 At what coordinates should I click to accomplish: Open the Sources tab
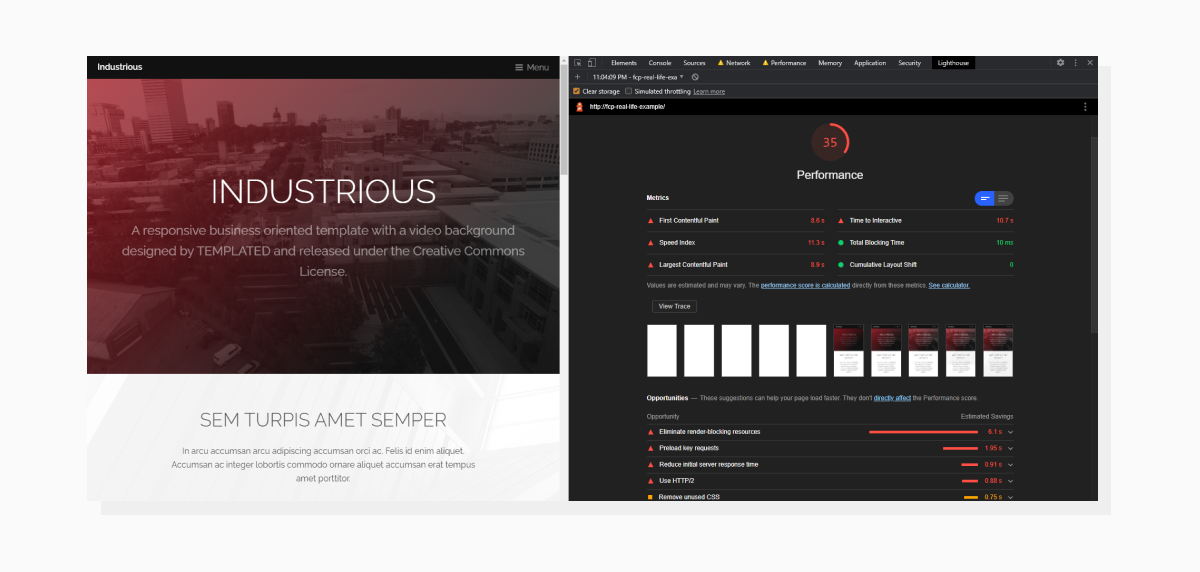pyautogui.click(x=695, y=63)
